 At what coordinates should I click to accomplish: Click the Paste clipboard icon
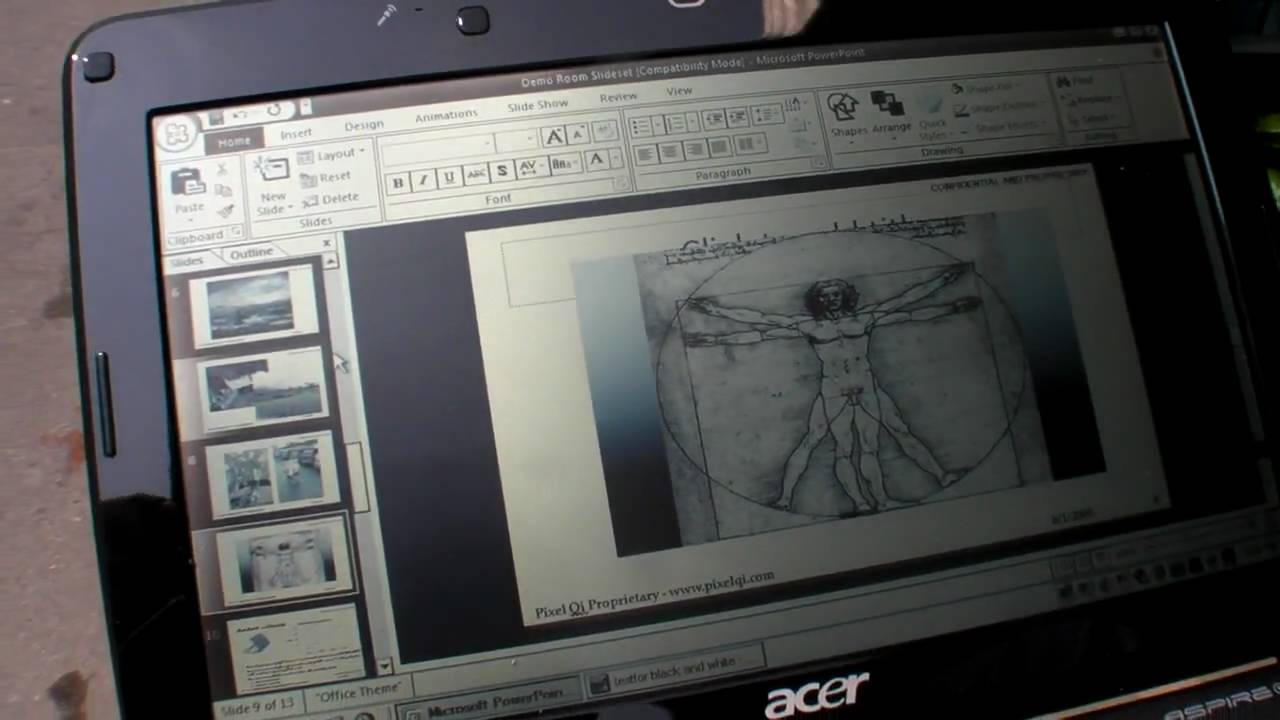click(x=189, y=182)
